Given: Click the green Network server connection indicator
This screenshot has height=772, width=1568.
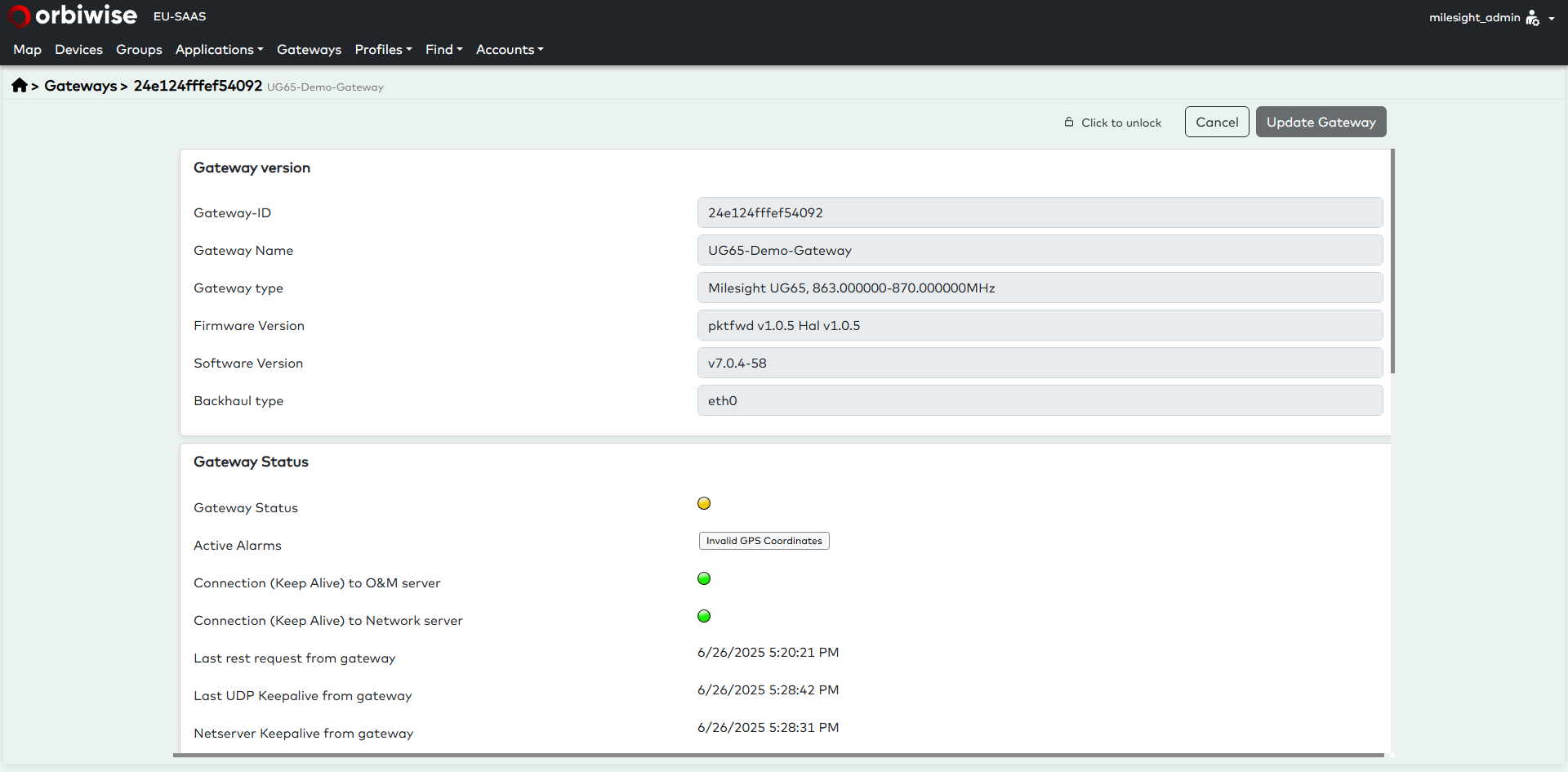Looking at the screenshot, I should (704, 616).
